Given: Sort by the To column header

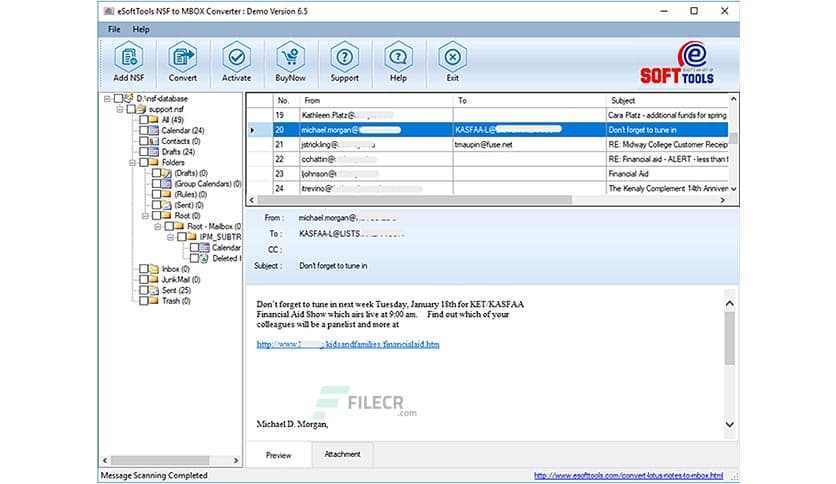Looking at the screenshot, I should 529,100.
